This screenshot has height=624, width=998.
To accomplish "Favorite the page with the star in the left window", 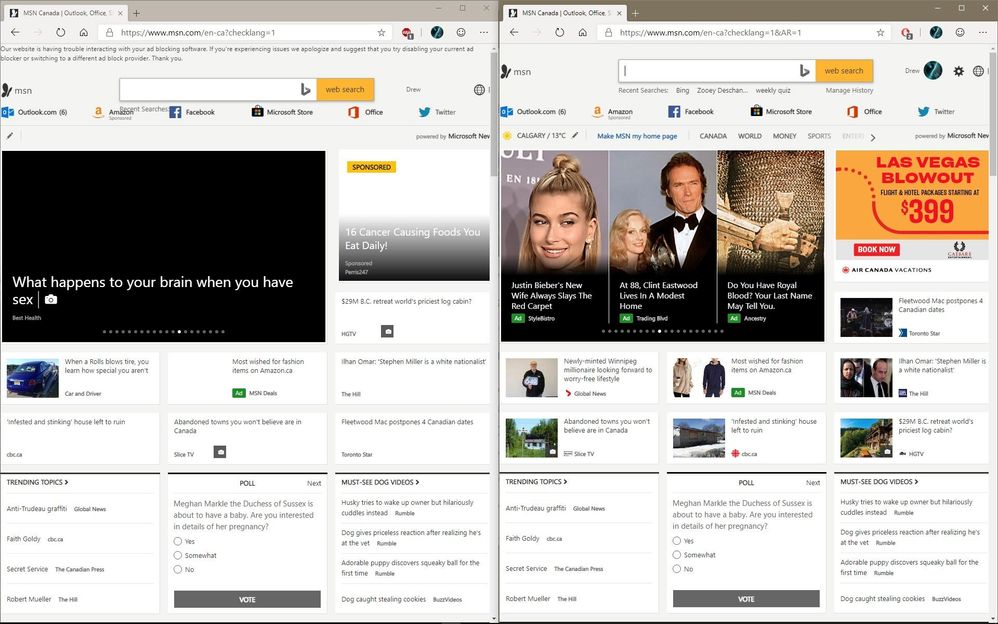I will (x=381, y=32).
